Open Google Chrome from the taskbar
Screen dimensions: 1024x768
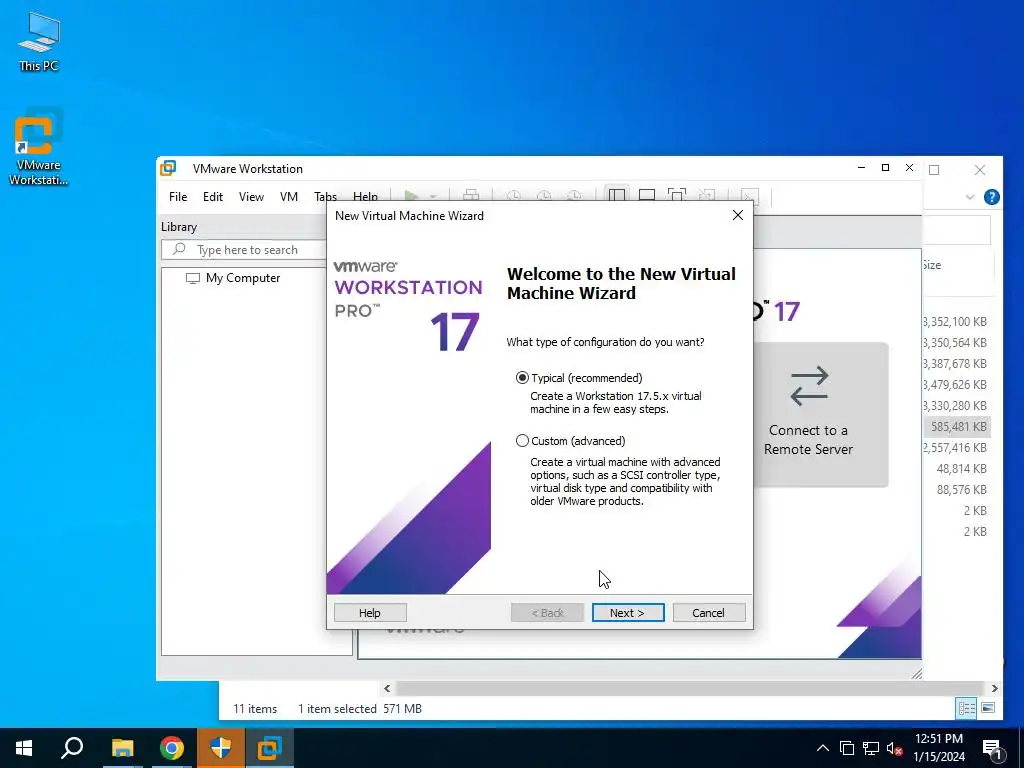172,748
